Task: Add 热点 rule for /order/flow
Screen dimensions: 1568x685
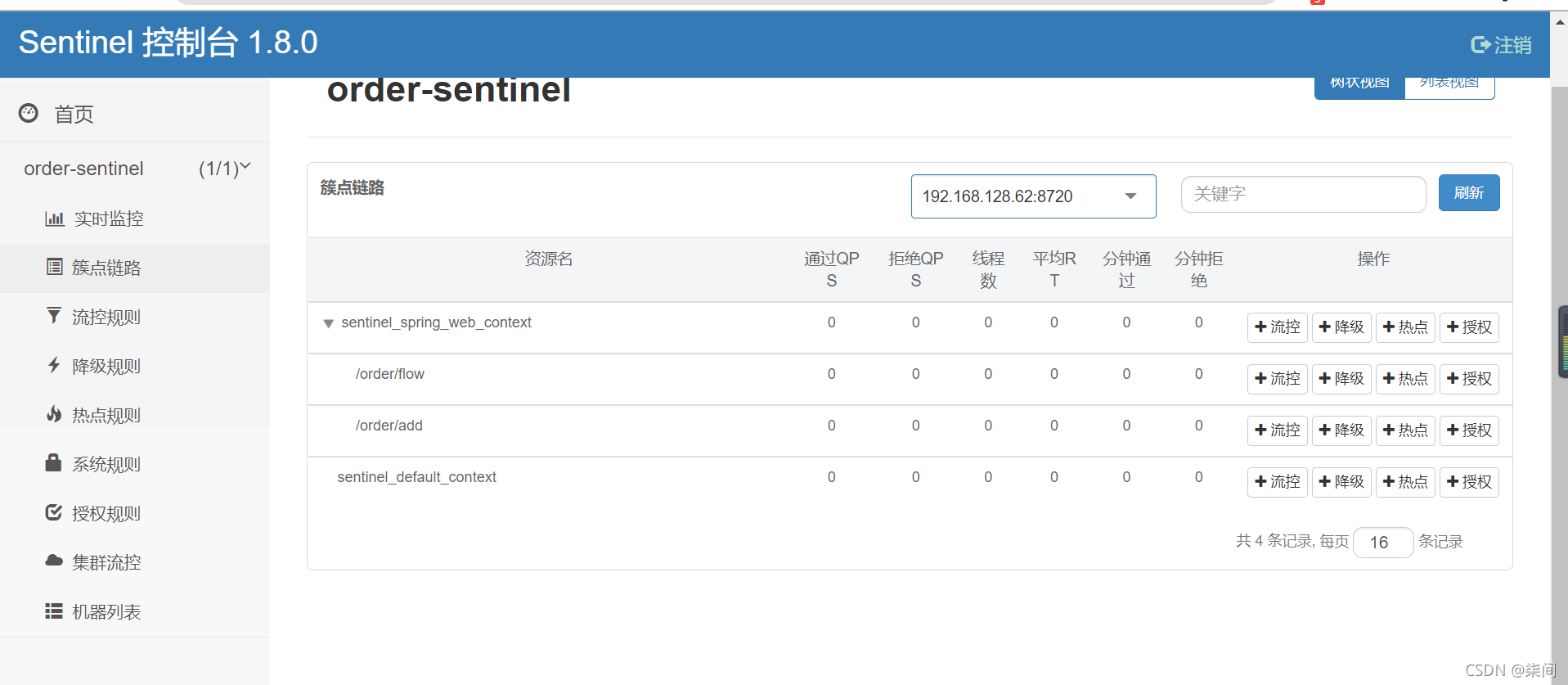Action: 1405,379
